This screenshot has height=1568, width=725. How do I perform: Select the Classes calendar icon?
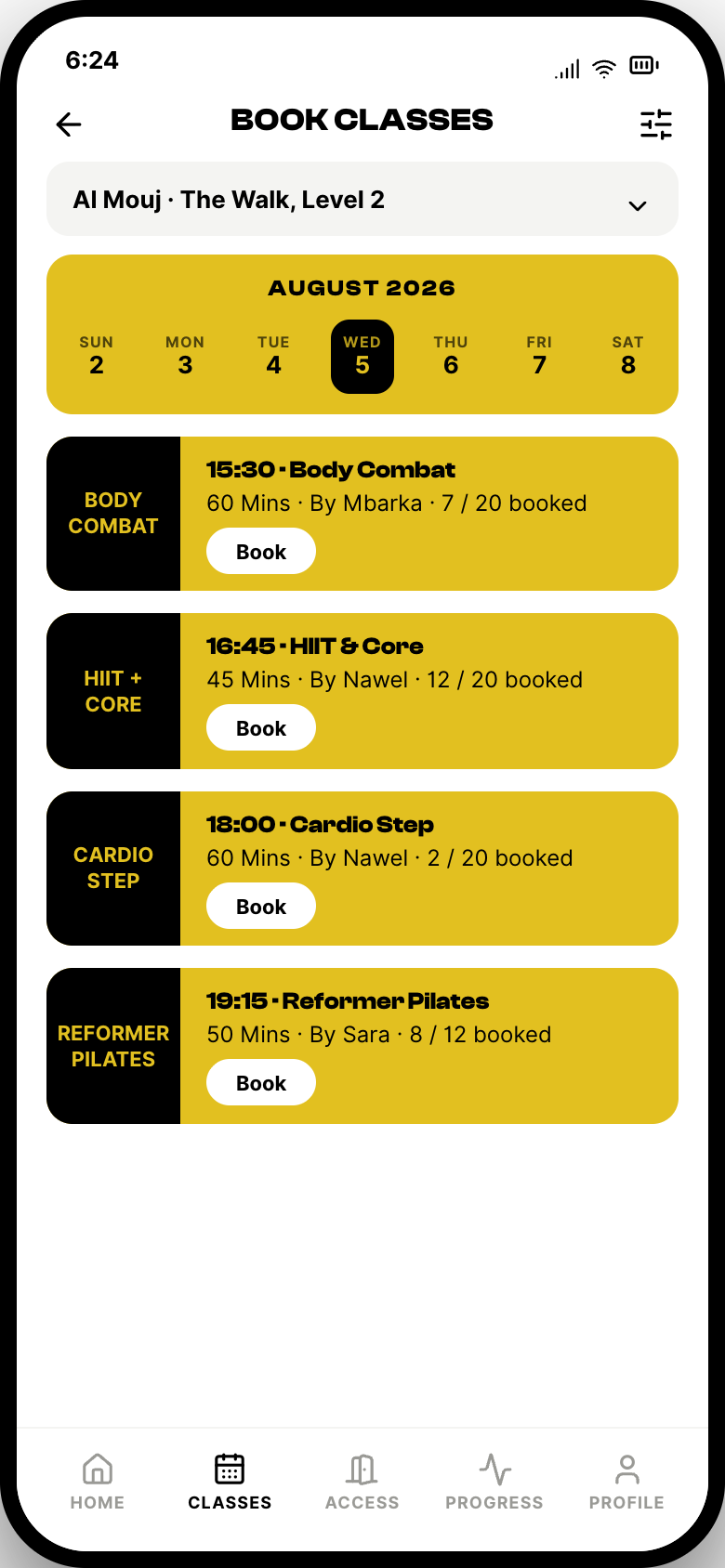point(230,1470)
